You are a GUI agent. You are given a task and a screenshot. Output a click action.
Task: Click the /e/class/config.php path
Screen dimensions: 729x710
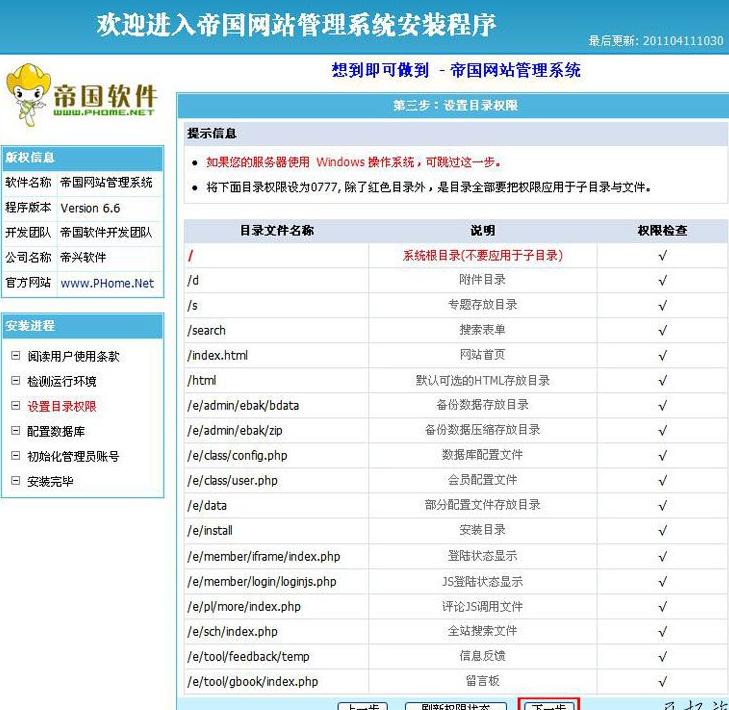[x=237, y=456]
